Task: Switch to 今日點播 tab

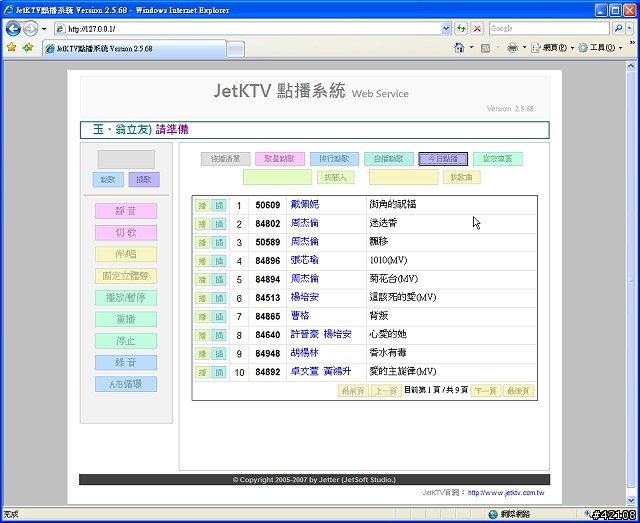Action: pyautogui.click(x=443, y=159)
